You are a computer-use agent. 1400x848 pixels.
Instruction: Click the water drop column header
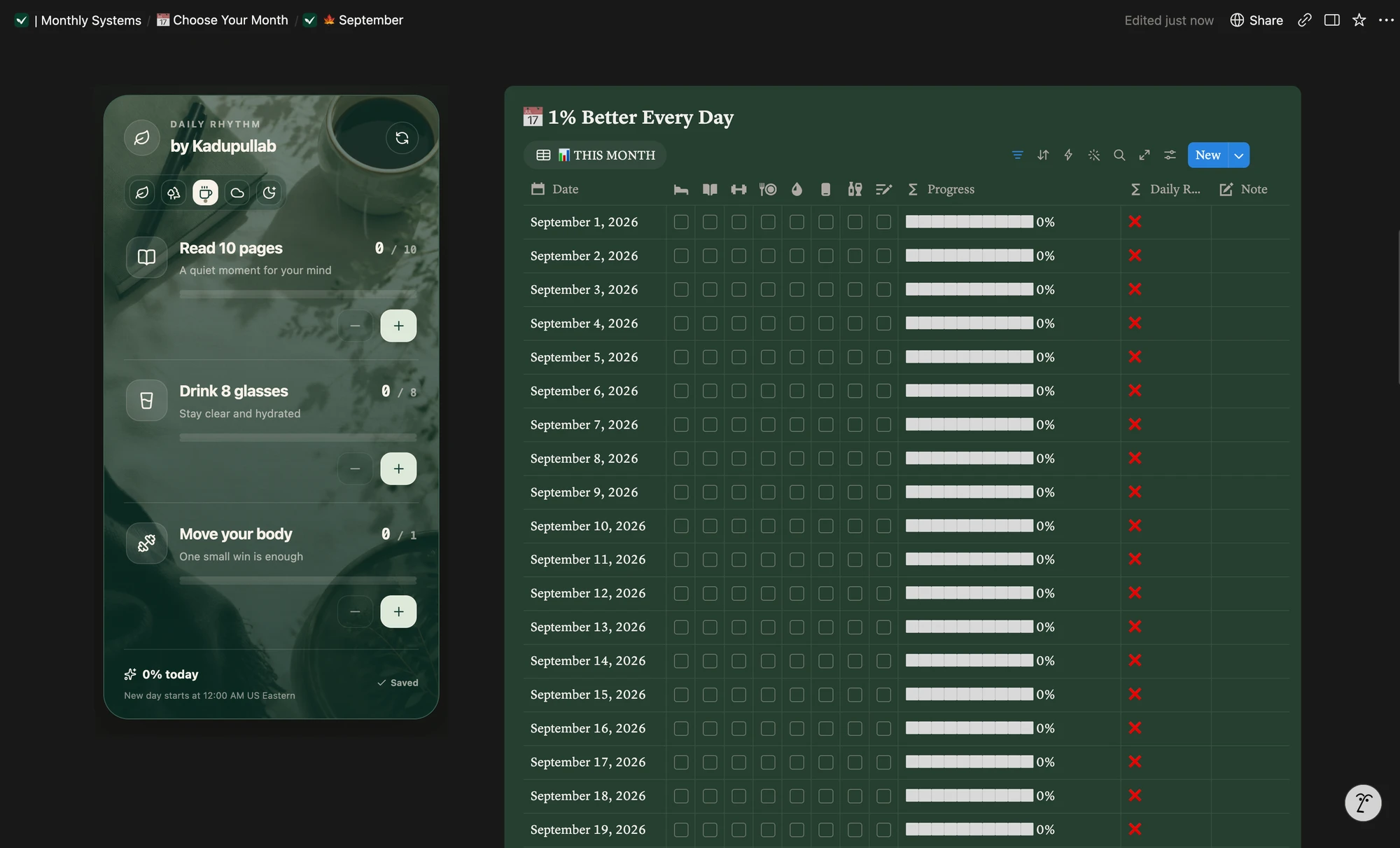797,189
